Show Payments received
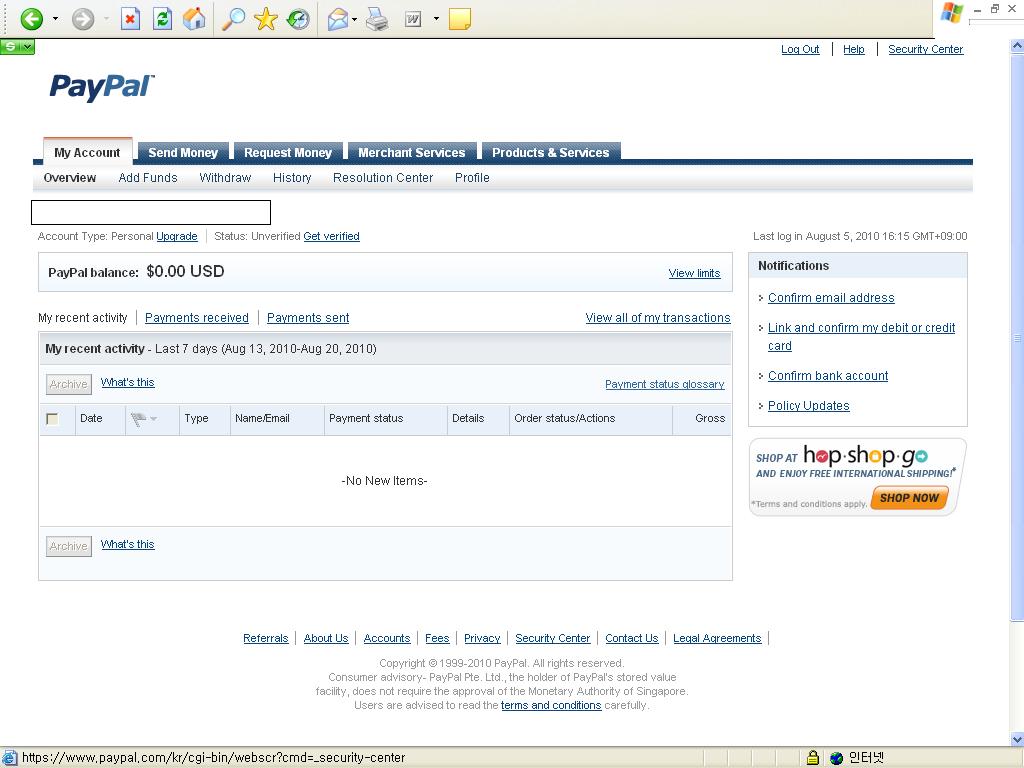Viewport: 1024px width, 768px height. click(197, 318)
